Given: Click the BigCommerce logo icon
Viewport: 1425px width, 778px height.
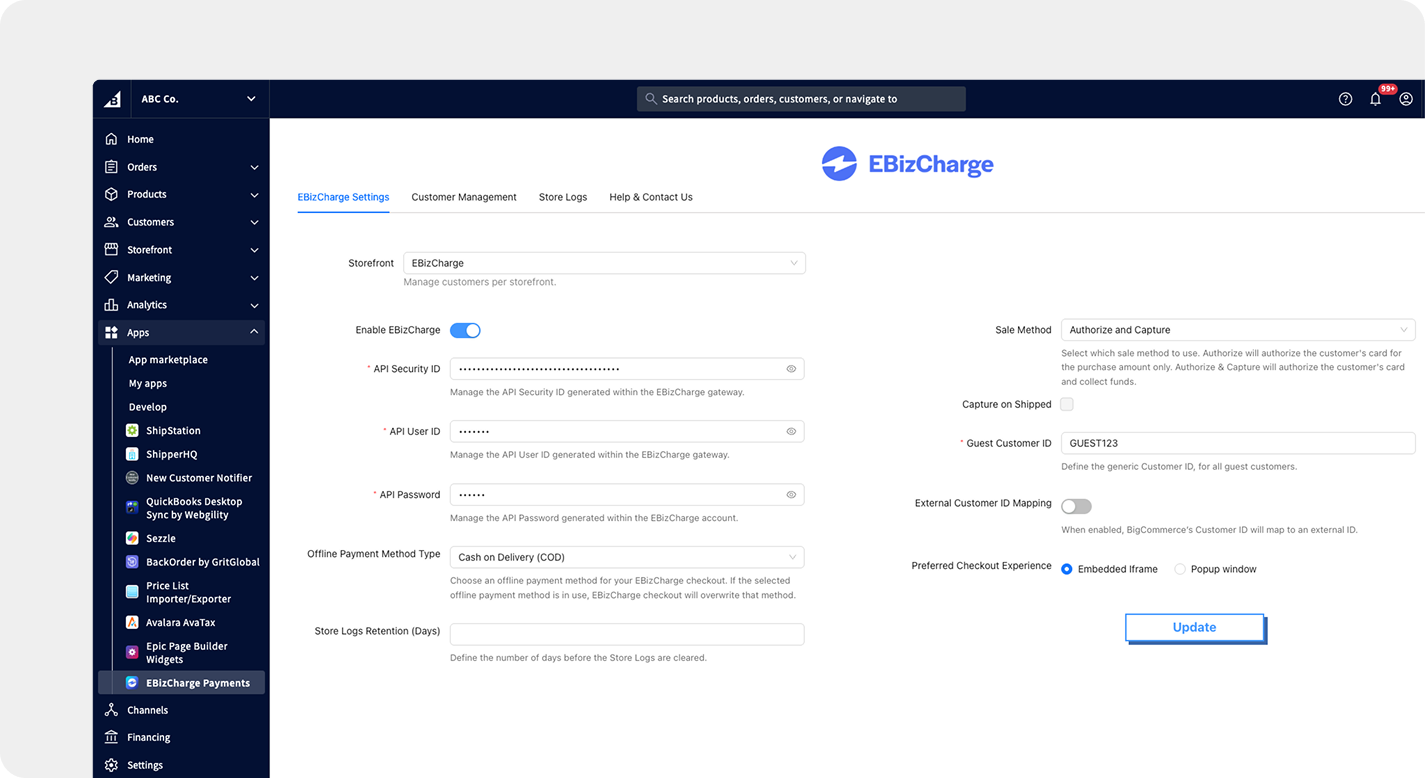Looking at the screenshot, I should [113, 99].
